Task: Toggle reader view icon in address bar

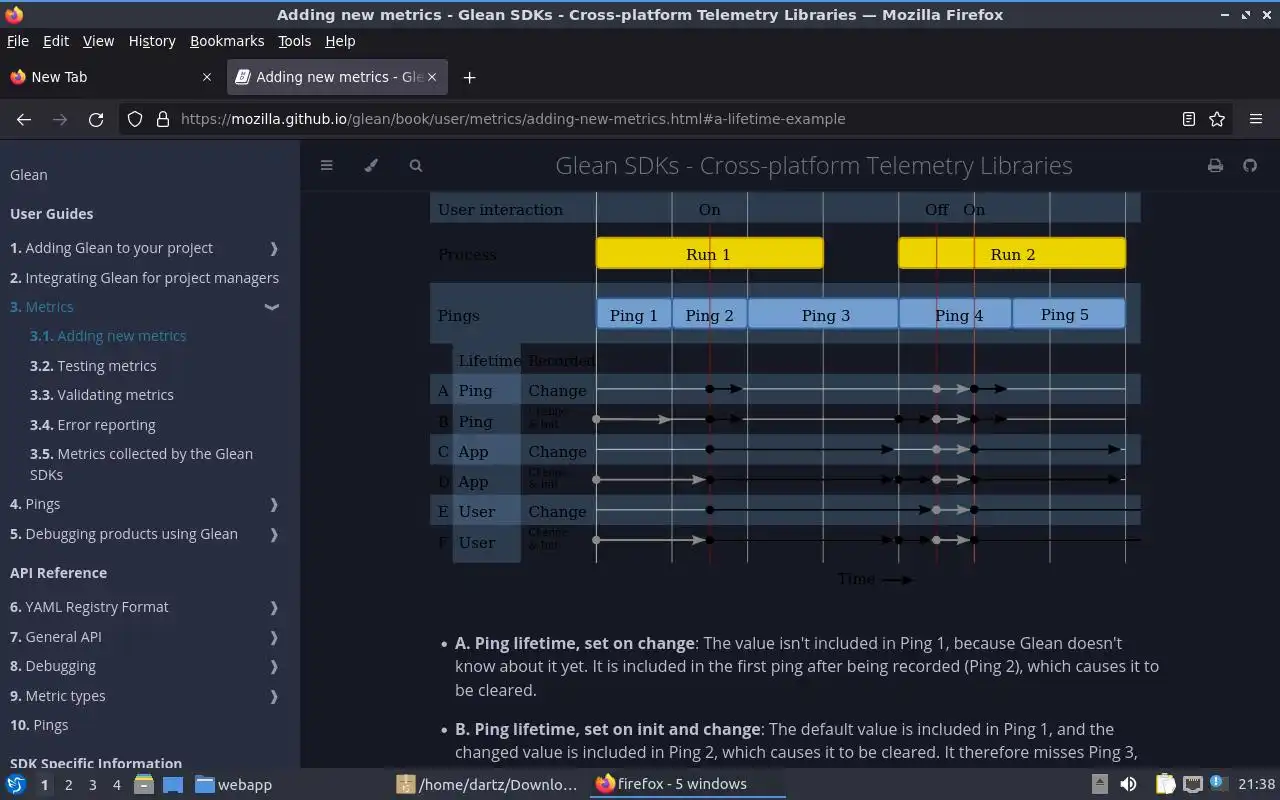Action: pos(1189,119)
